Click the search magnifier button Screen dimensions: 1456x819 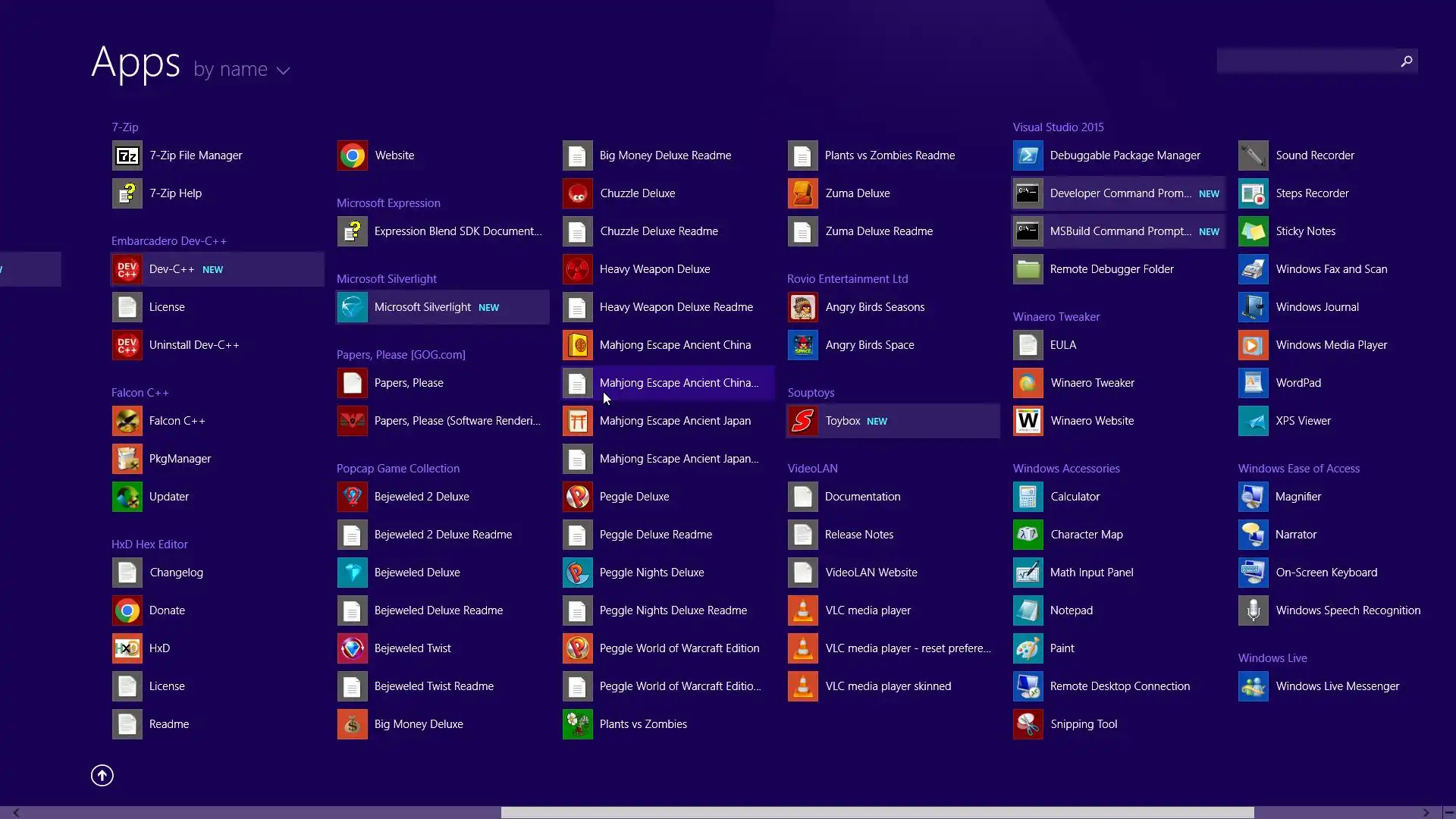[x=1407, y=61]
